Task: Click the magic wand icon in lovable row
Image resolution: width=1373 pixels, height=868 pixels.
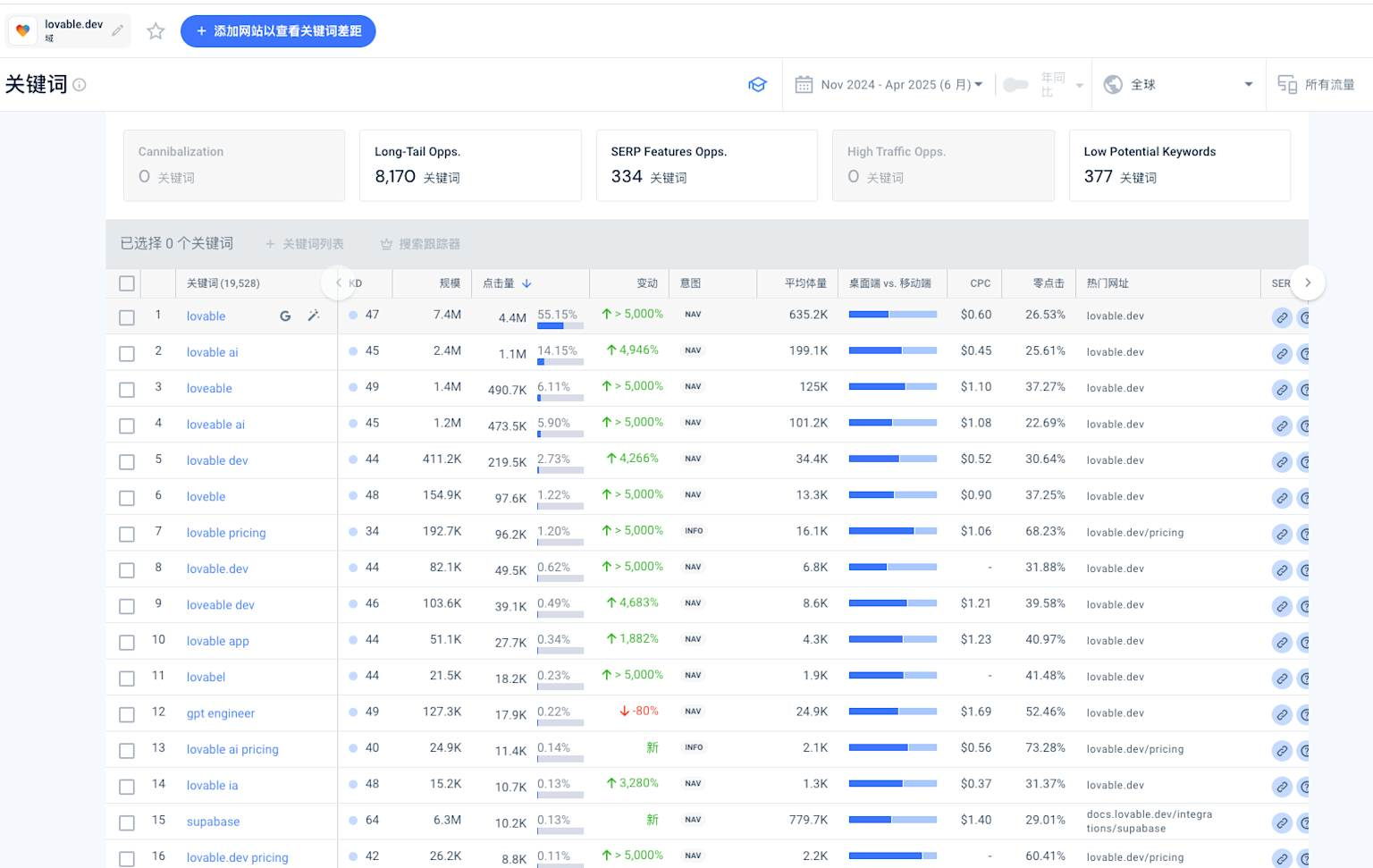Action: pos(314,316)
